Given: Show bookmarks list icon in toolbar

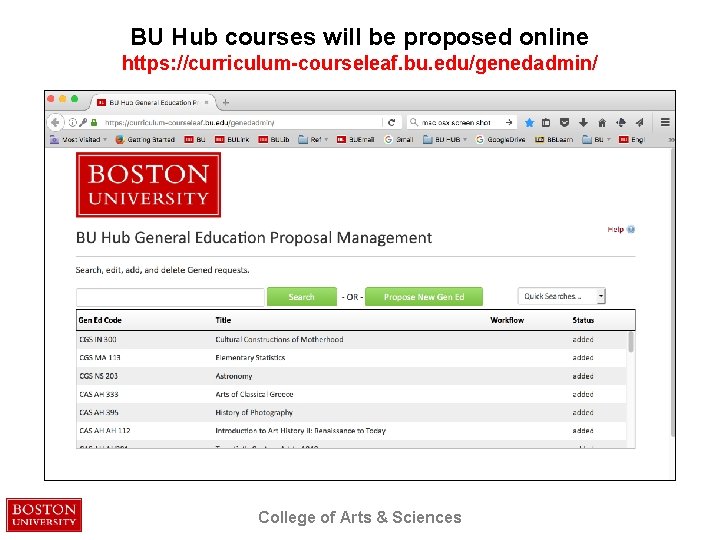Looking at the screenshot, I should pyautogui.click(x=546, y=123).
